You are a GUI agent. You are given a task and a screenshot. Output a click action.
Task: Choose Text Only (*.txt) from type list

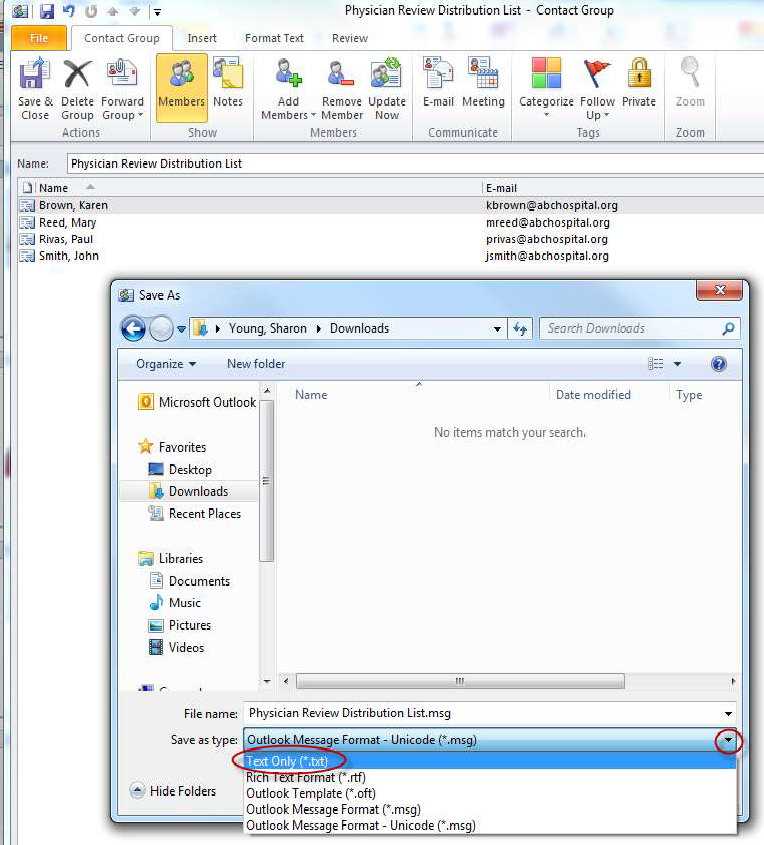[x=490, y=761]
